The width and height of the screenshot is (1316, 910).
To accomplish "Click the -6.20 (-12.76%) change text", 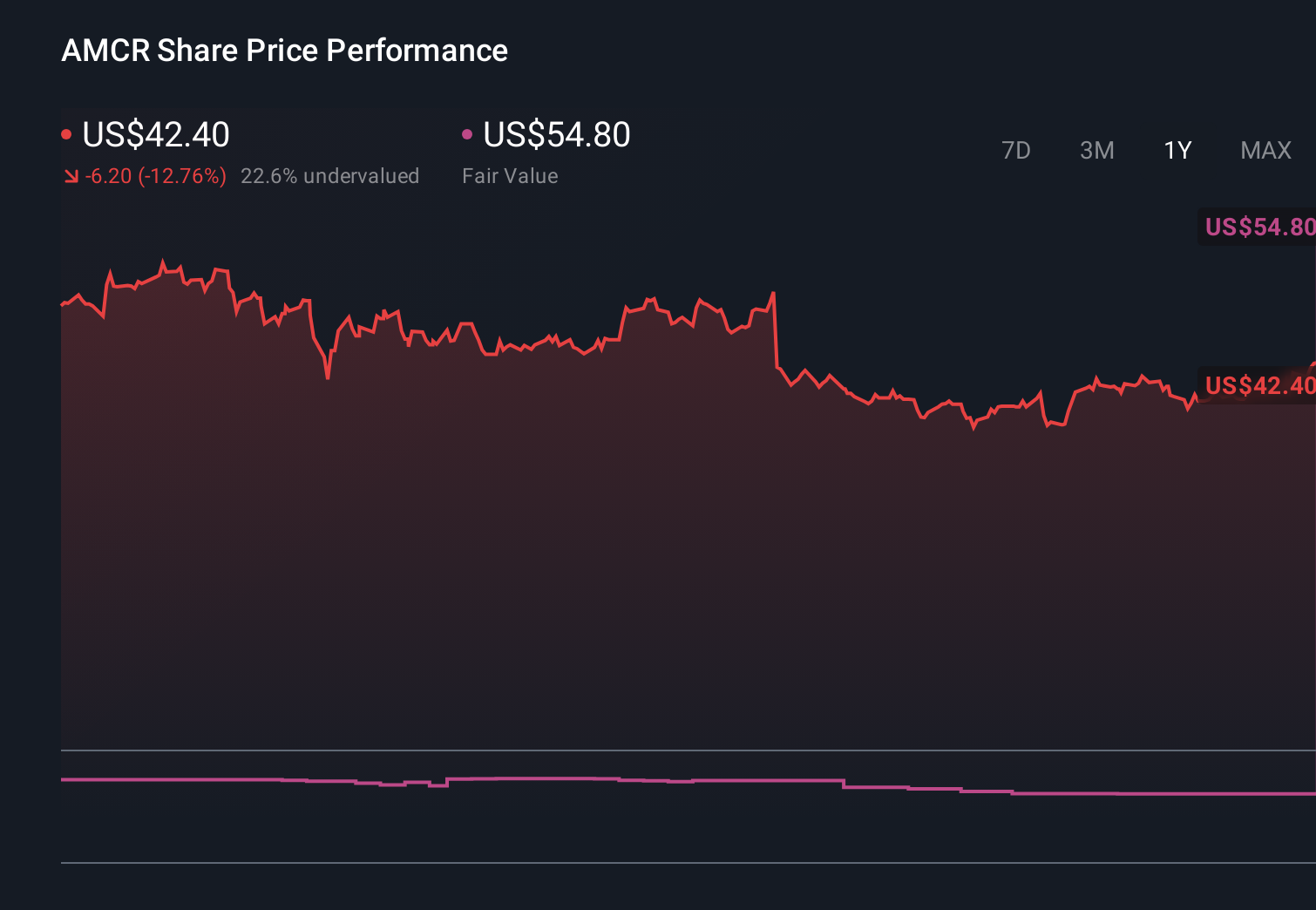I will [x=157, y=175].
